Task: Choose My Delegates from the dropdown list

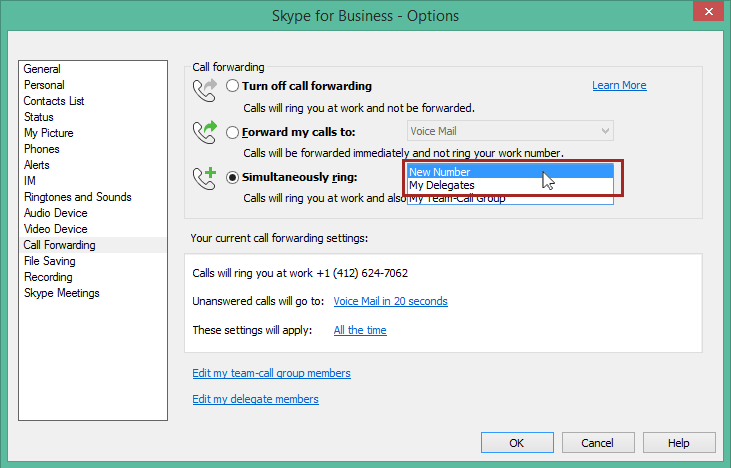Action: 510,185
